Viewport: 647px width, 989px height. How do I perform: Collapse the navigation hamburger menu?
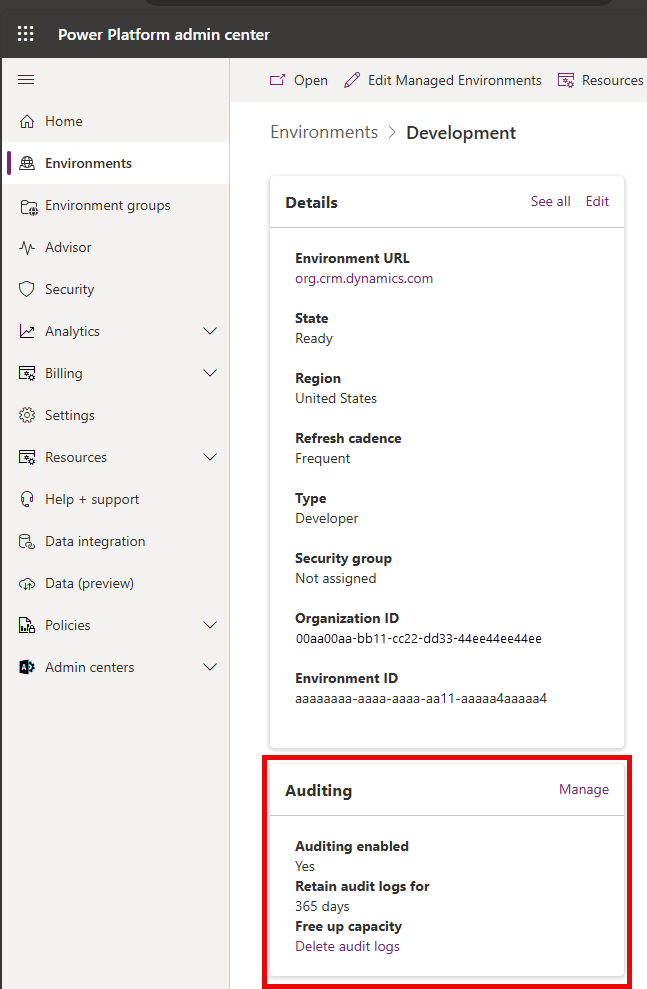pyautogui.click(x=26, y=79)
